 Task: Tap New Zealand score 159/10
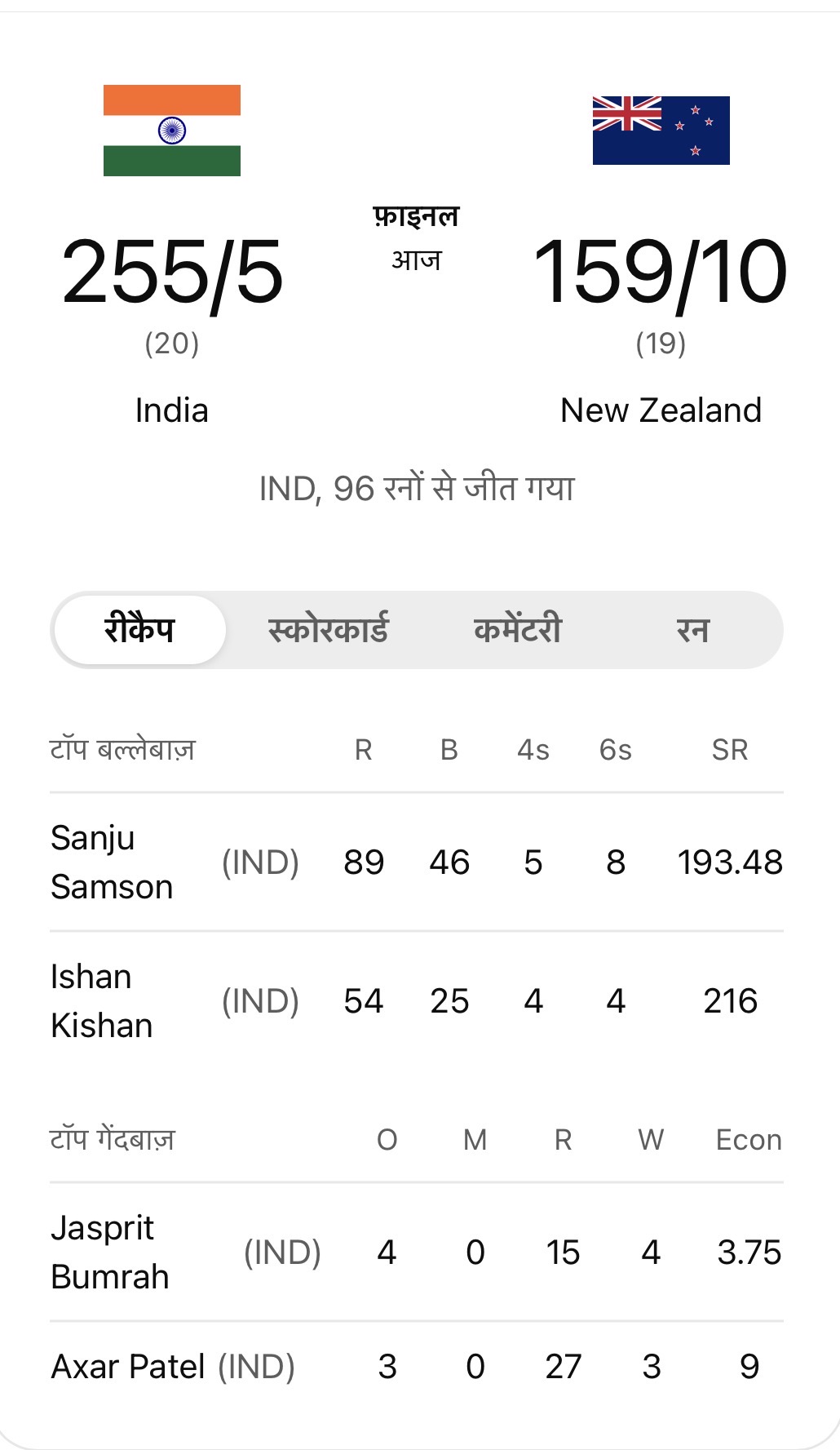pos(661,273)
